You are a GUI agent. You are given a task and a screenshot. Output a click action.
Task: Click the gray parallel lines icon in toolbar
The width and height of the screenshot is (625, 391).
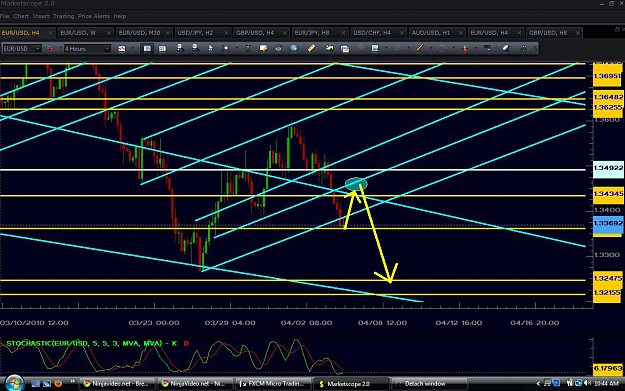pyautogui.click(x=360, y=48)
